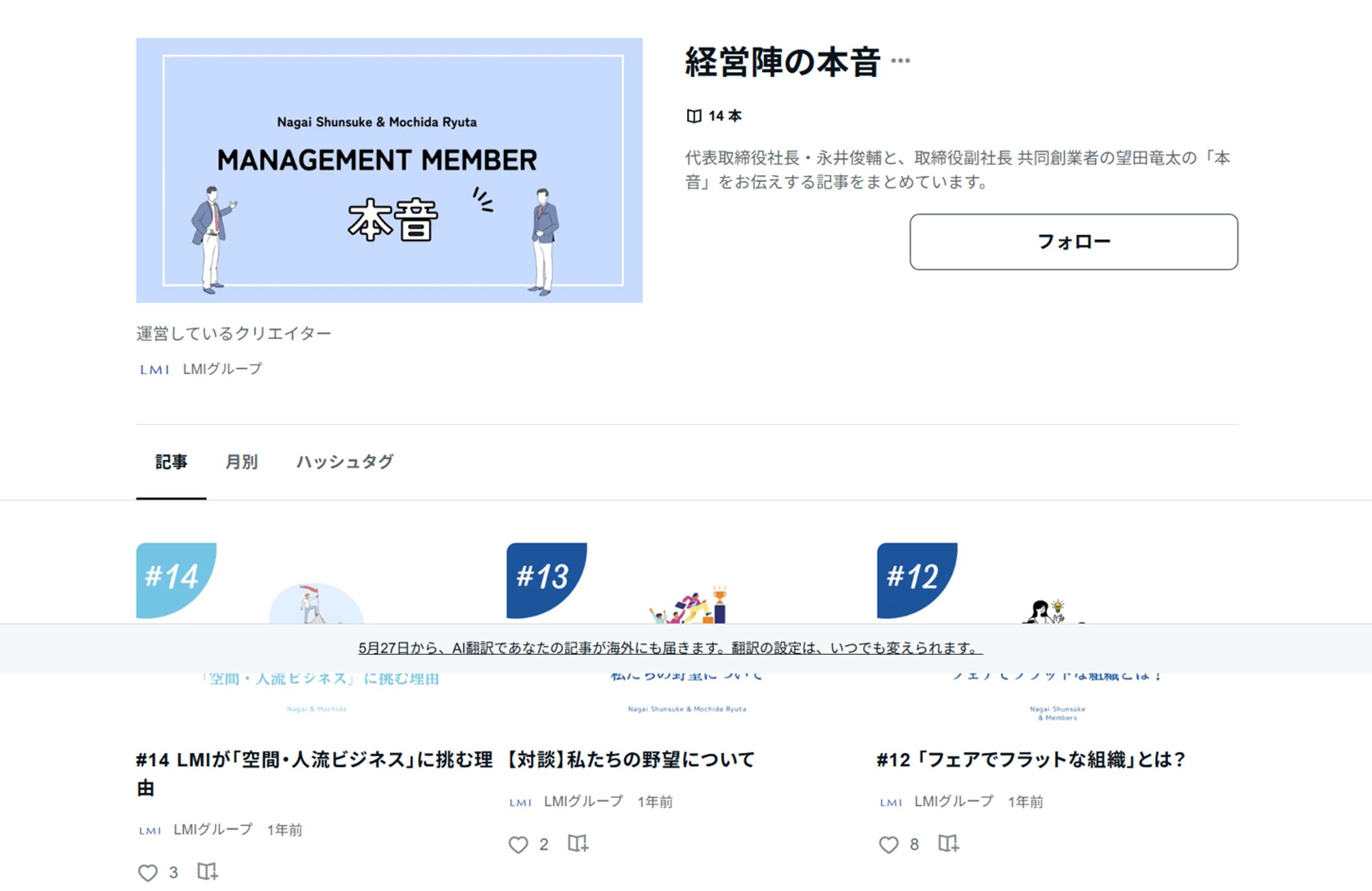Screen dimensions: 1372x891
Task: Add #14 article to magazine icon
Action: click(x=207, y=872)
